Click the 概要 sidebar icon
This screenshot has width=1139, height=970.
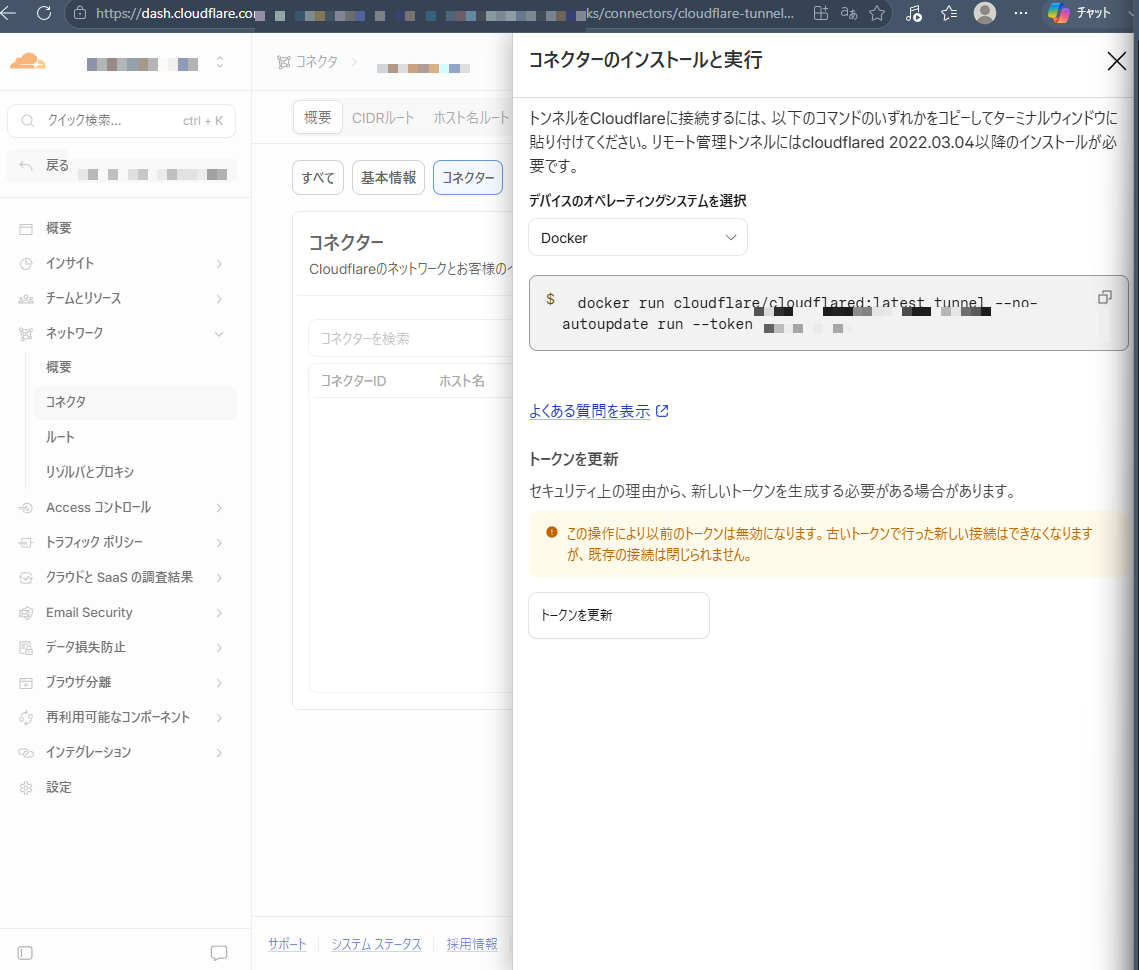pyautogui.click(x=26, y=229)
